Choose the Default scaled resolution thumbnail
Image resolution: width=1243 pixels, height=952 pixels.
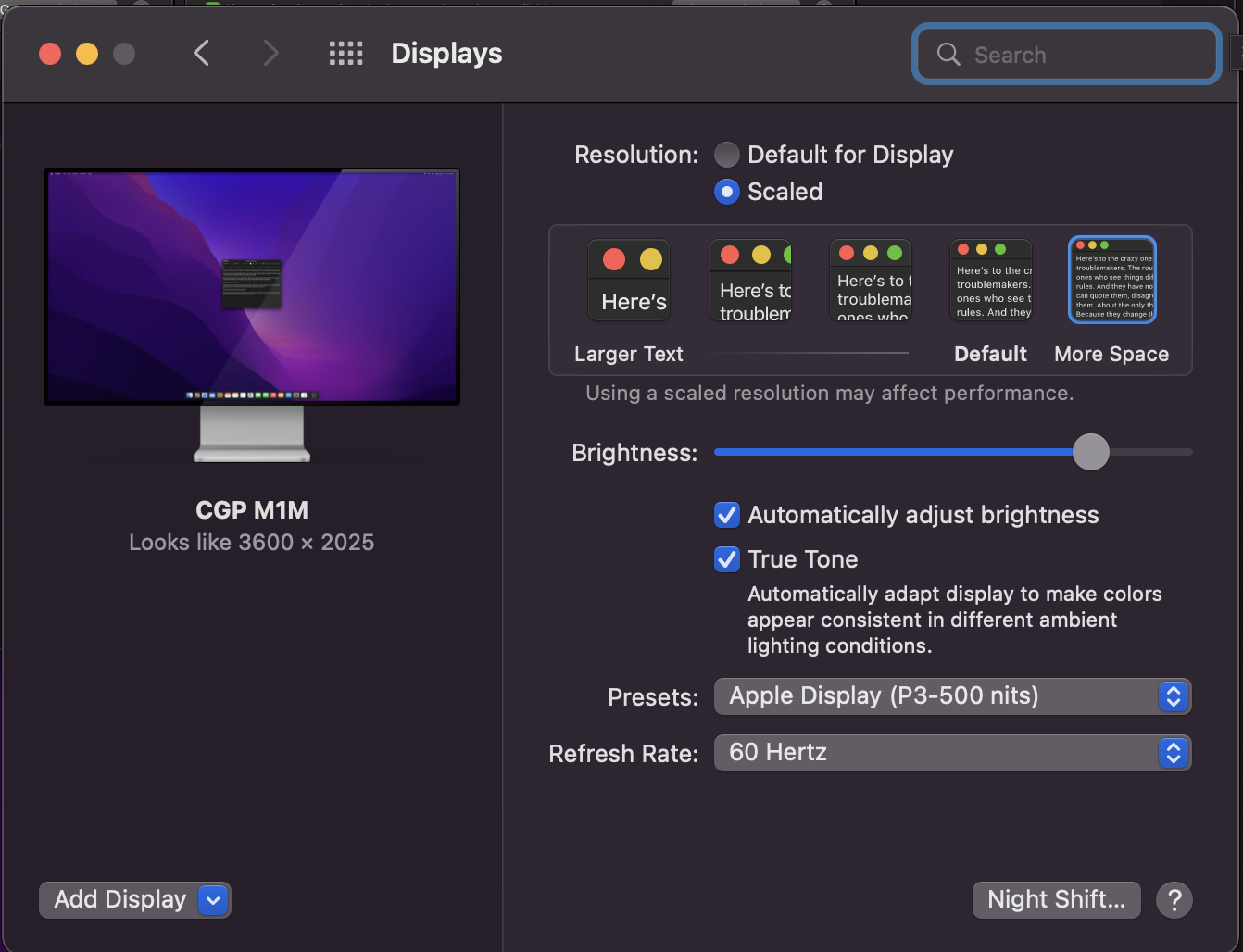coord(991,280)
